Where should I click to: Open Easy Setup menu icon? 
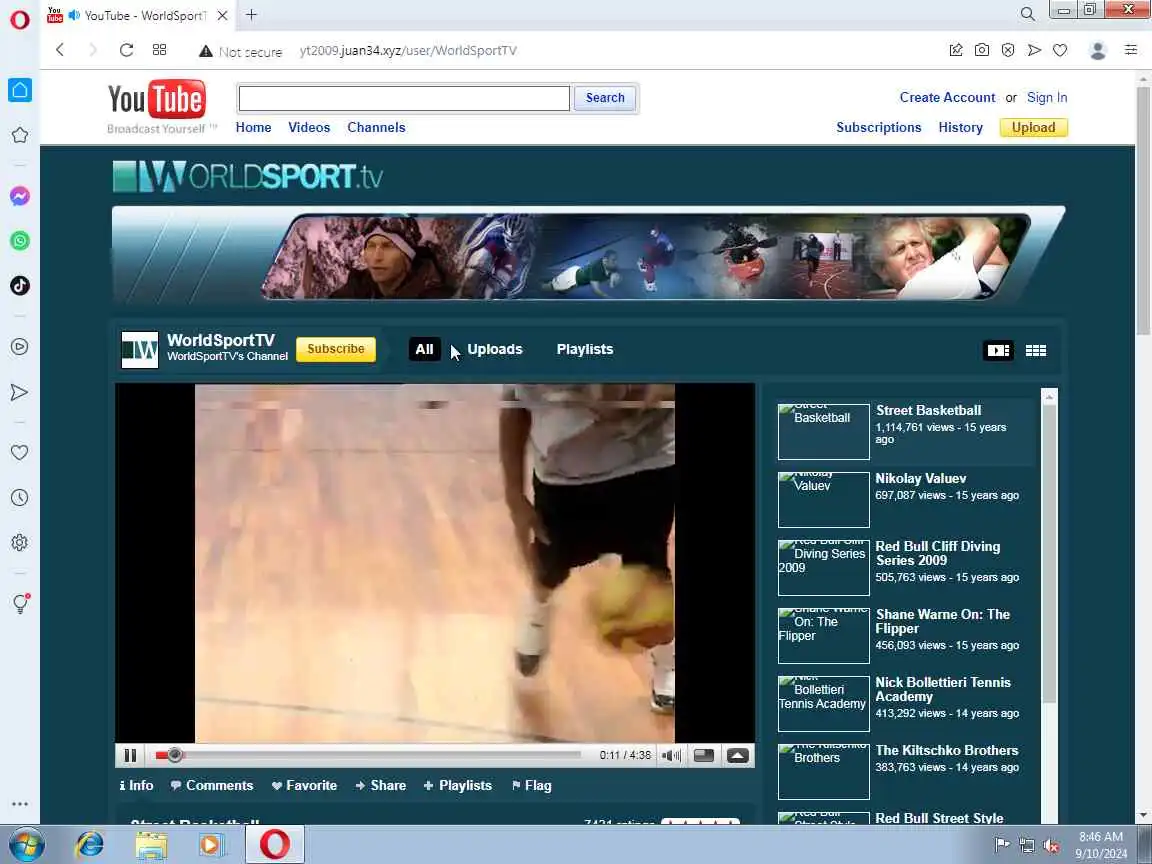pyautogui.click(x=1131, y=50)
